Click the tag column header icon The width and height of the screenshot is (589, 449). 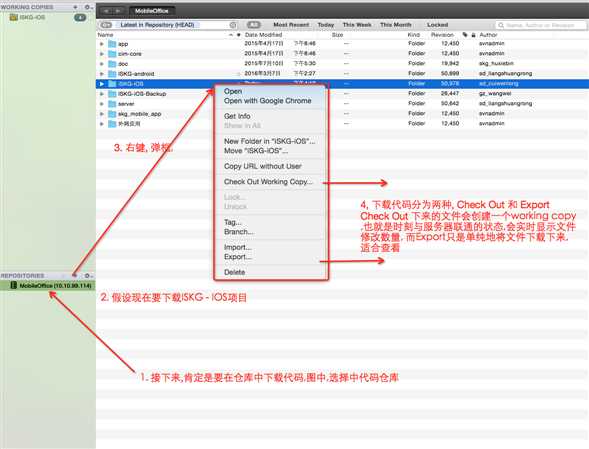[465, 35]
